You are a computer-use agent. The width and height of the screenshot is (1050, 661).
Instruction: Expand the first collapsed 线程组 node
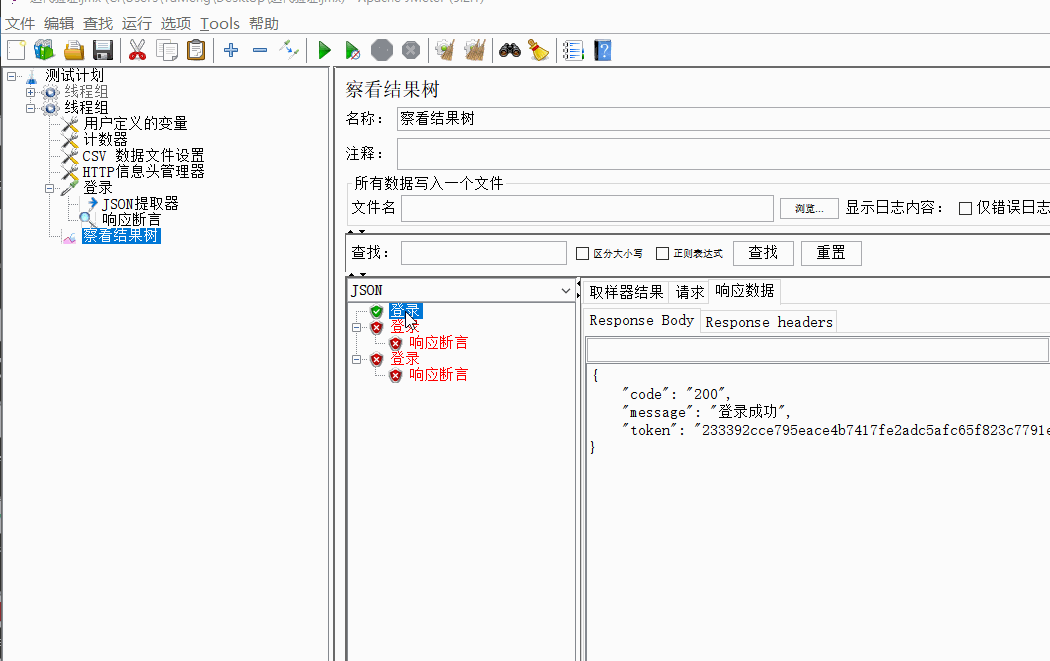31,92
